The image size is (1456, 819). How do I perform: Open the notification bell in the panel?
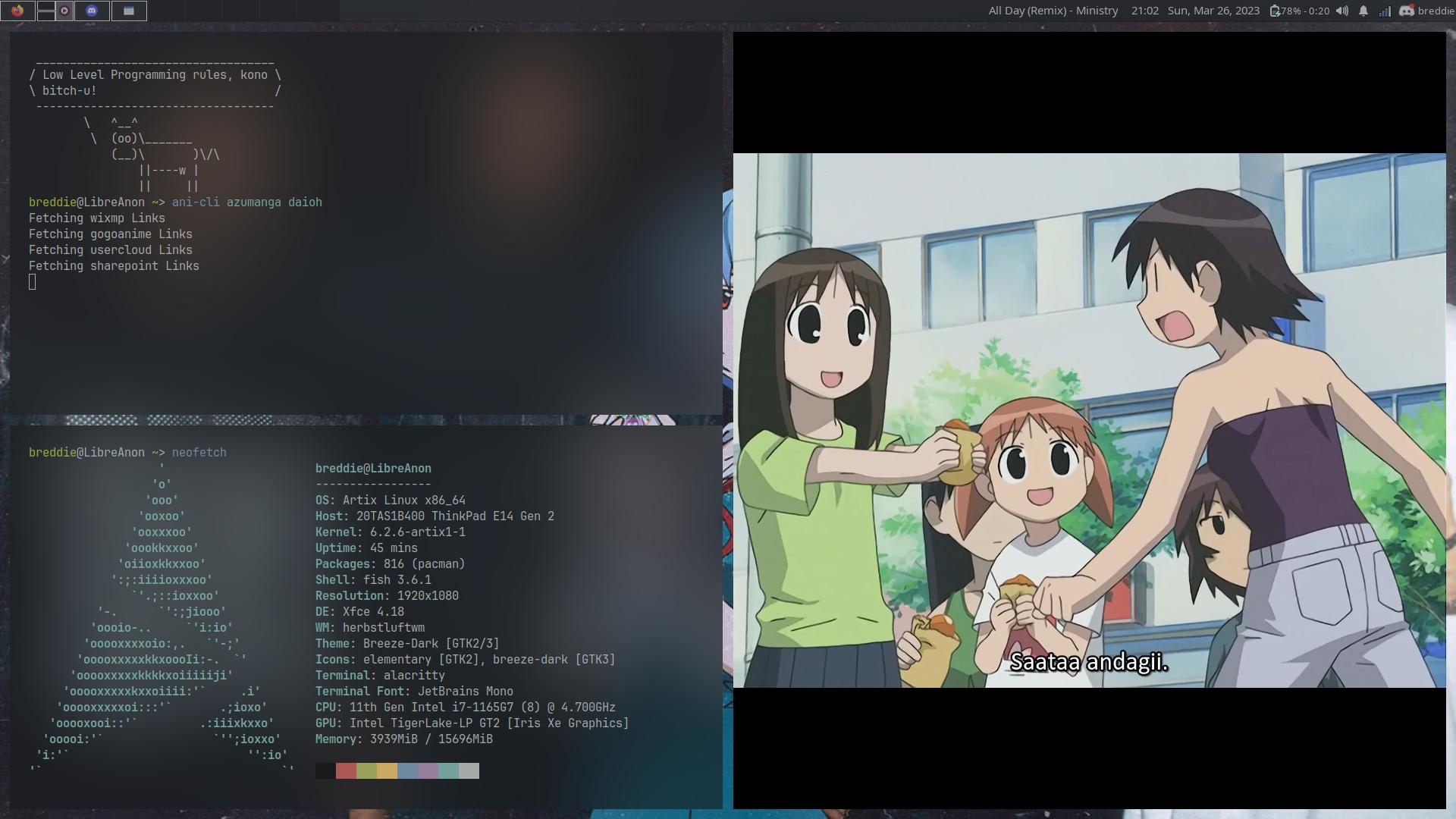(x=1363, y=11)
